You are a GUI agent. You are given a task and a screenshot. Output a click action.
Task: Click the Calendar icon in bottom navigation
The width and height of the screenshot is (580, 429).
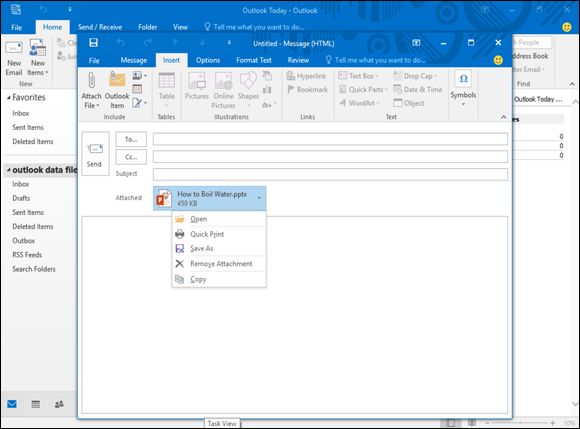36,404
